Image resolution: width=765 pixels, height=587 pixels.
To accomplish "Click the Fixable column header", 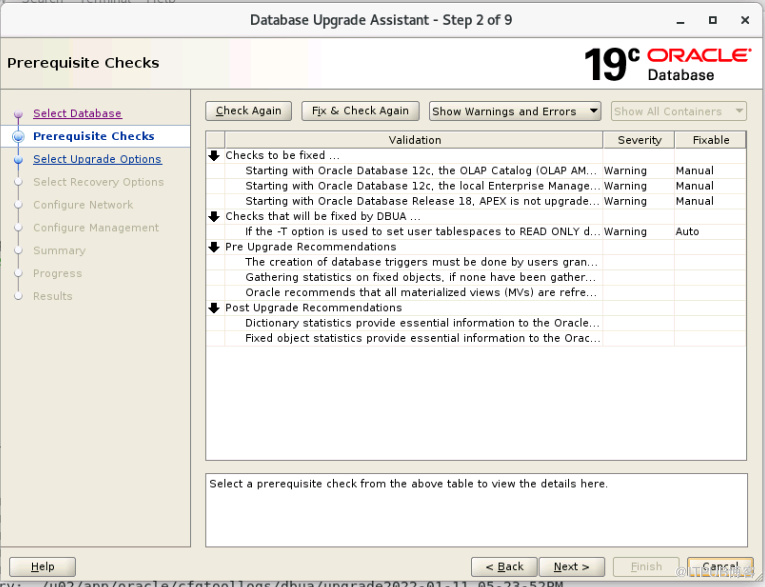I will tap(711, 140).
